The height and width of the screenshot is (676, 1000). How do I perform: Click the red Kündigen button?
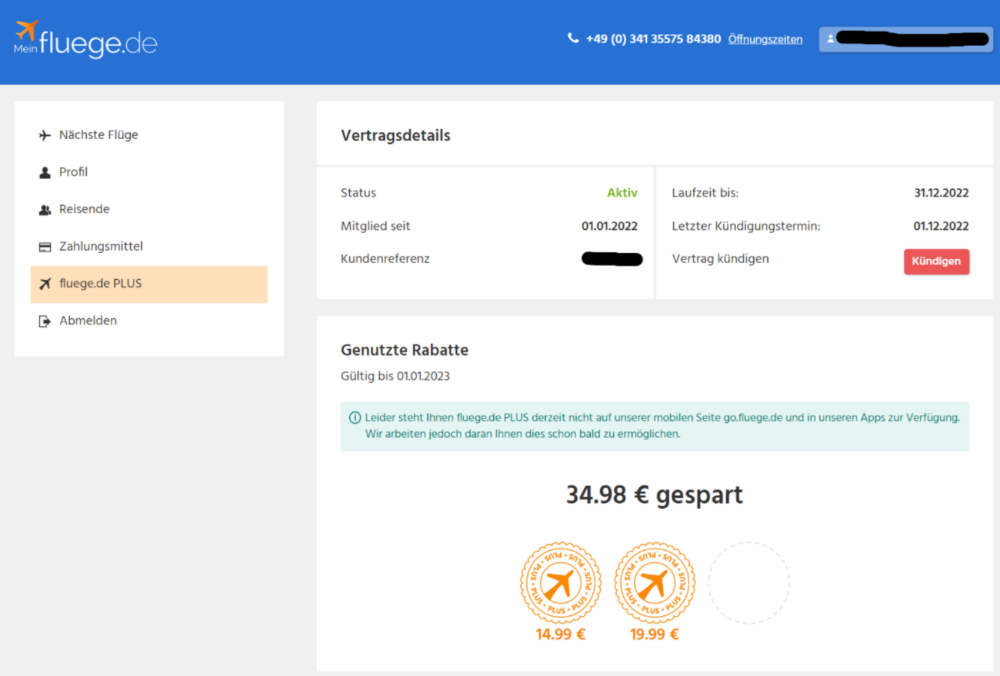(936, 261)
